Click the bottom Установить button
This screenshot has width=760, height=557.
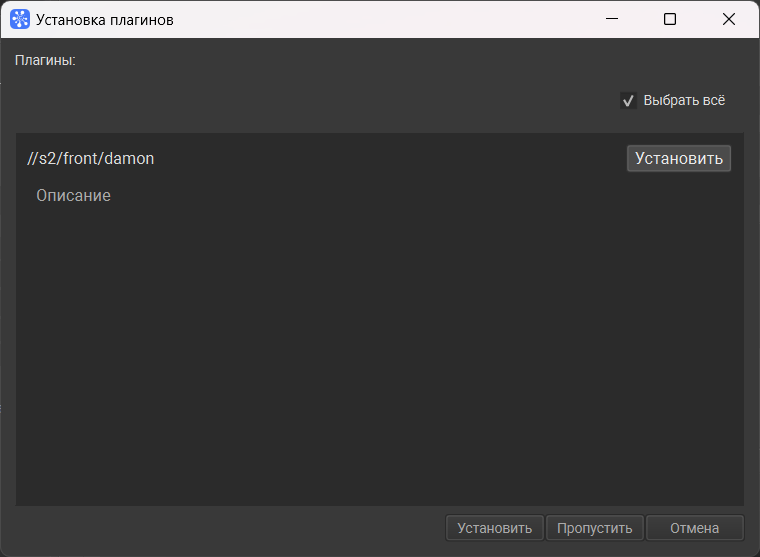[494, 528]
